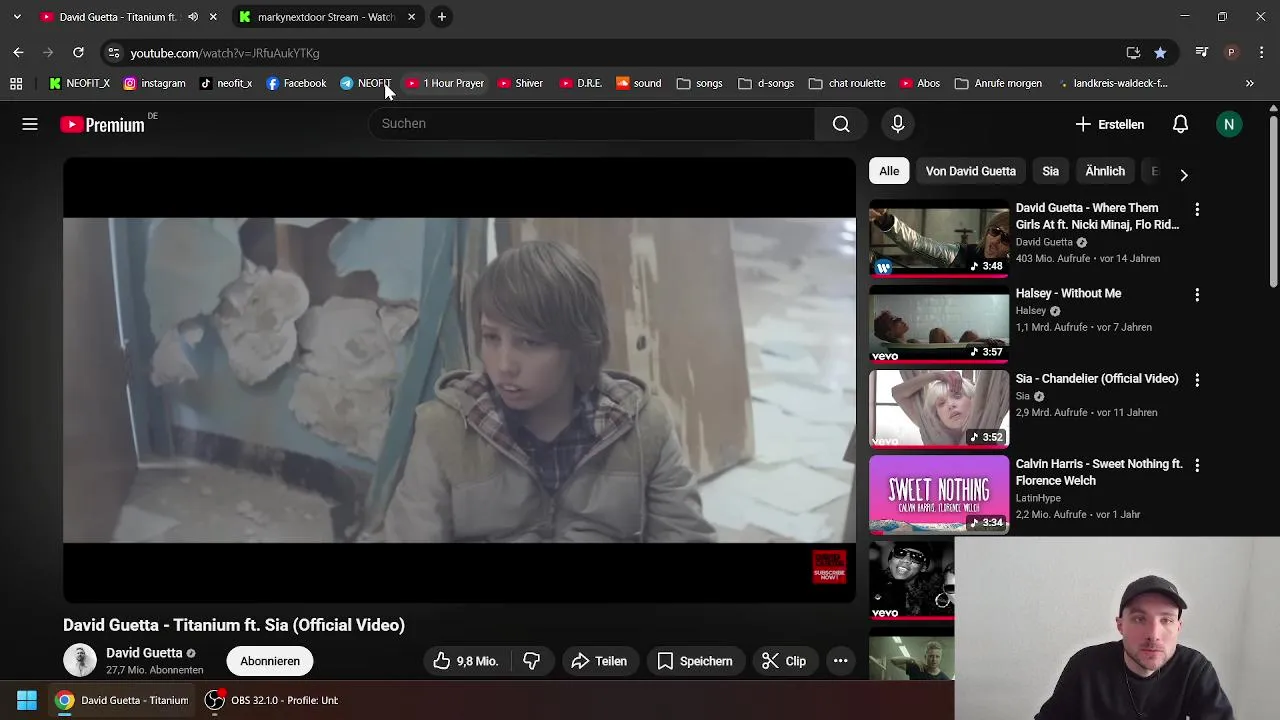The height and width of the screenshot is (720, 1280).
Task: Reload the page with refresh icon
Action: pyautogui.click(x=78, y=52)
